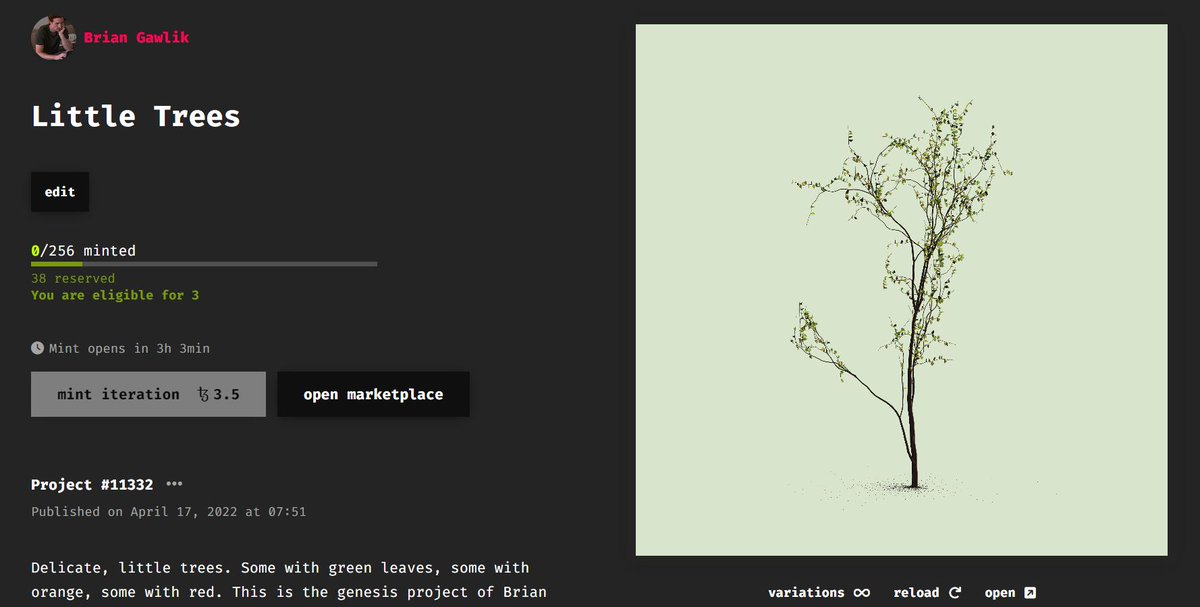Click the 'open' link below the artwork
1200x607 pixels.
pyautogui.click(x=1000, y=592)
